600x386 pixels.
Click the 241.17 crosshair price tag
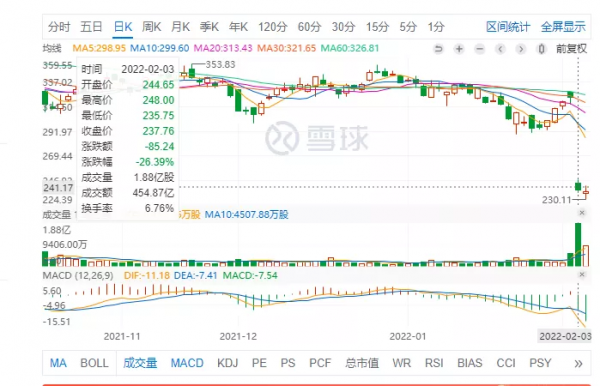pos(58,188)
